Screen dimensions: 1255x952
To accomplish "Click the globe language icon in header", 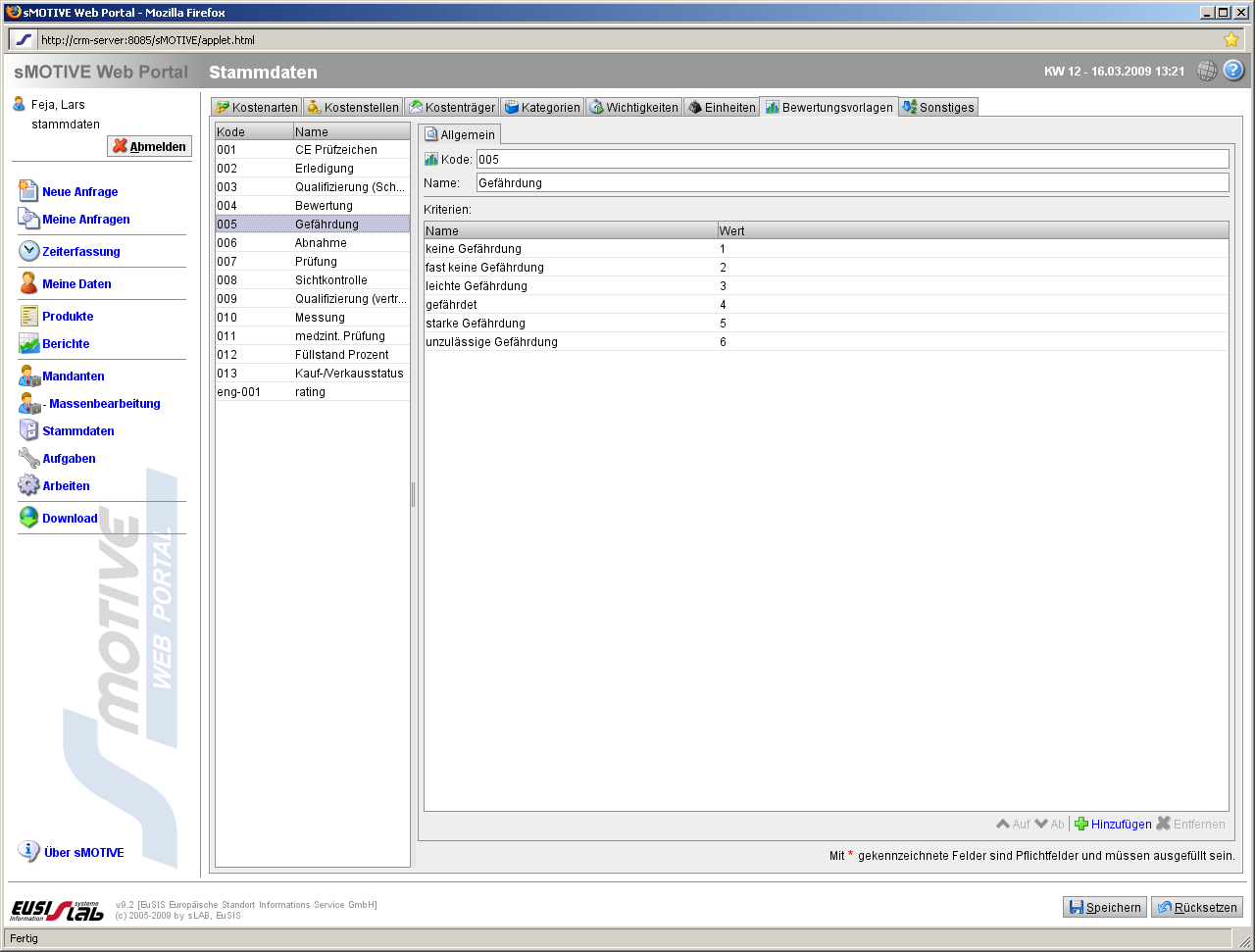I will [1207, 71].
